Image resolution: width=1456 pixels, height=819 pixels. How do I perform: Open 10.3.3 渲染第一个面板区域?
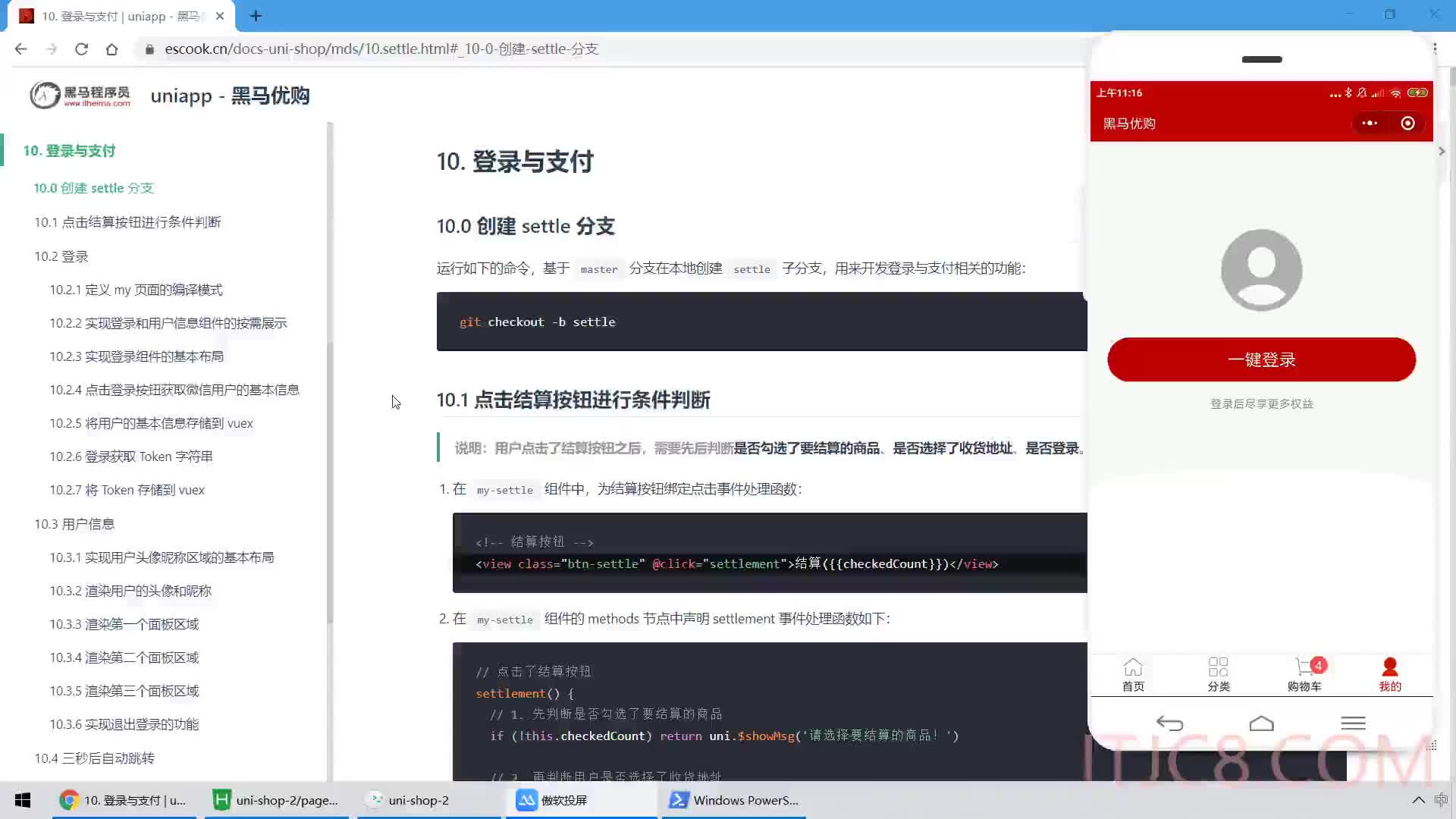(x=124, y=624)
